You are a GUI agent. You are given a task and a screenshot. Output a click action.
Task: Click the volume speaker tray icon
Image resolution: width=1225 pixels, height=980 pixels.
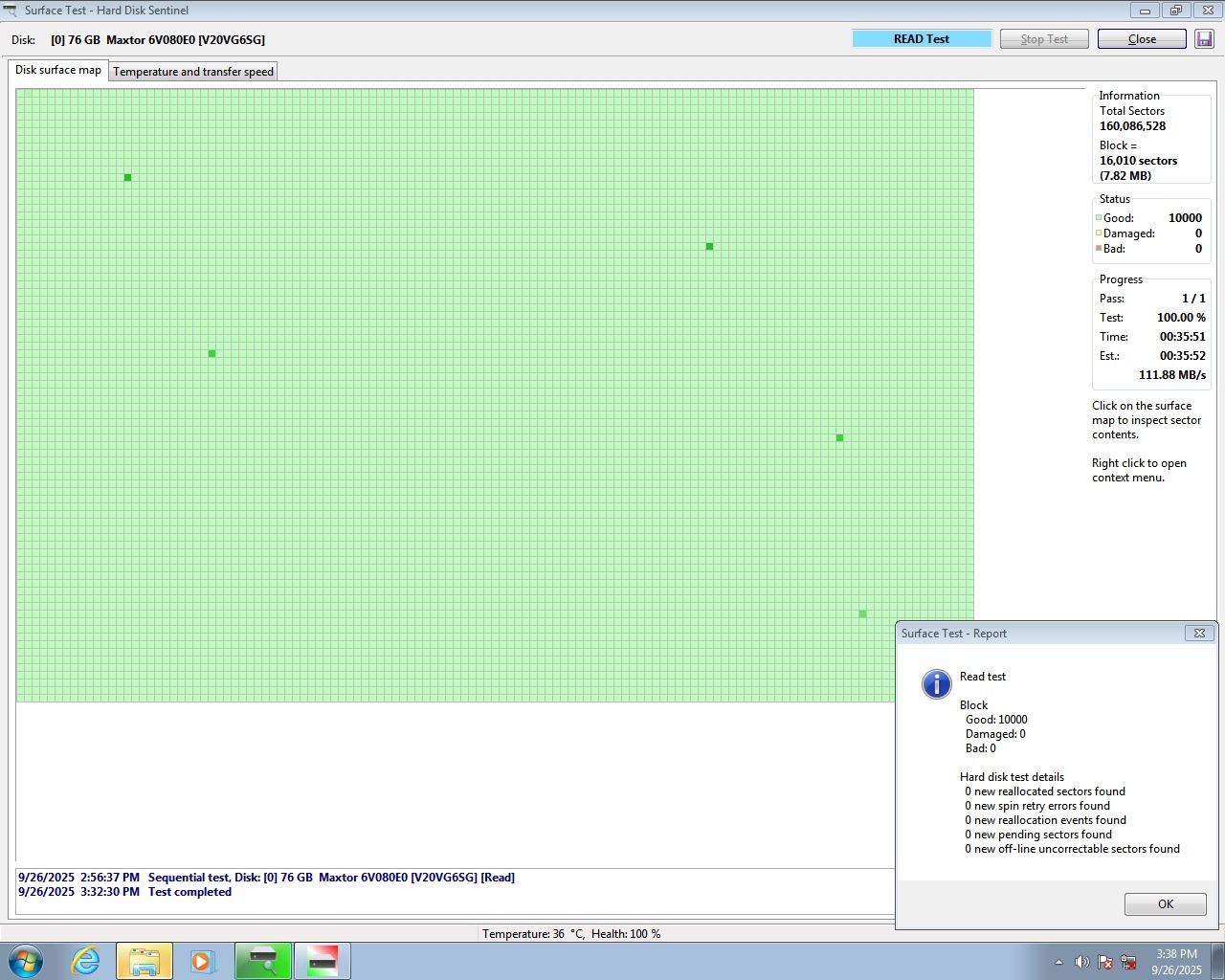1081,962
